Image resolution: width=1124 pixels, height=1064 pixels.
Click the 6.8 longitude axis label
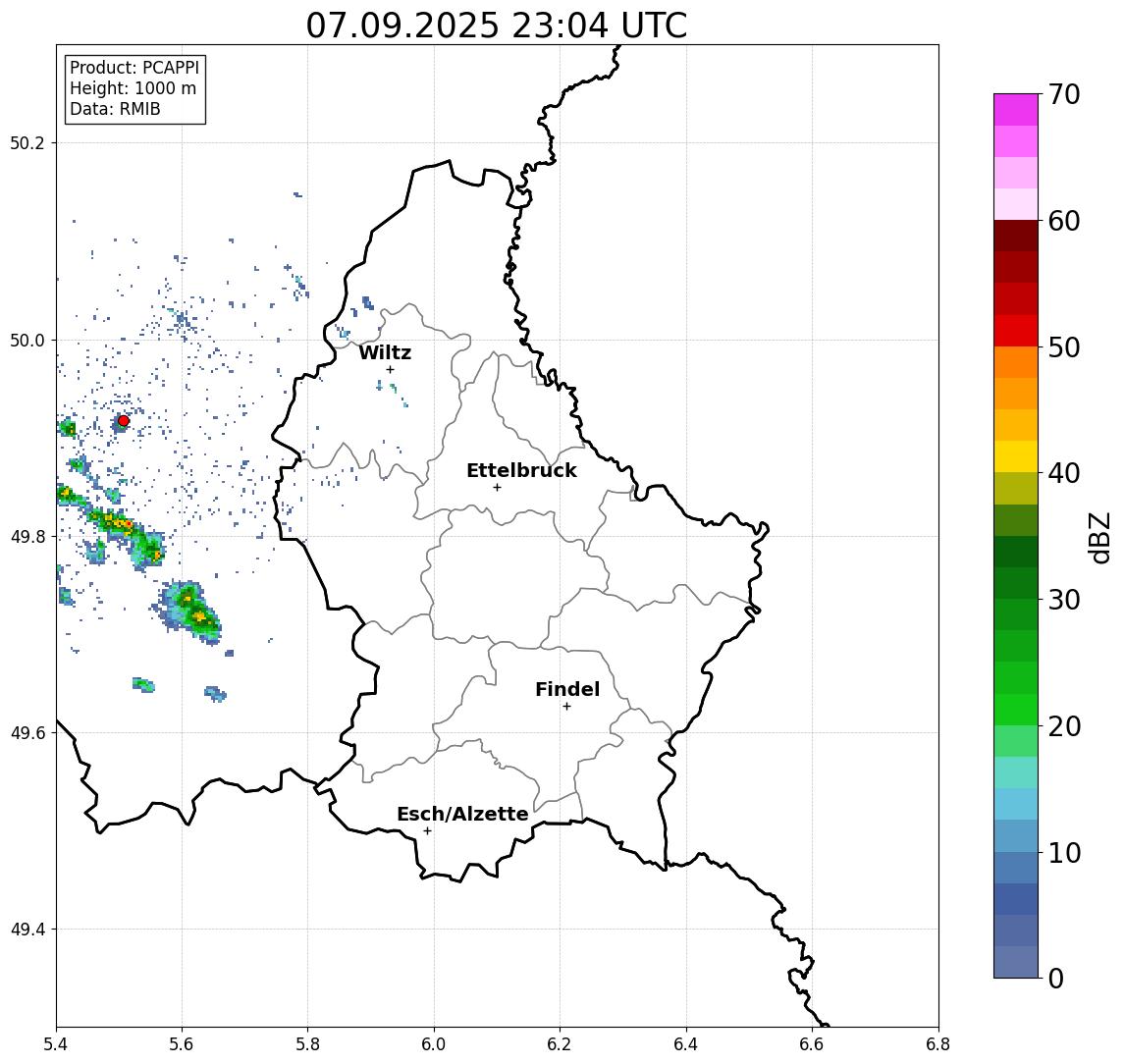[937, 1044]
